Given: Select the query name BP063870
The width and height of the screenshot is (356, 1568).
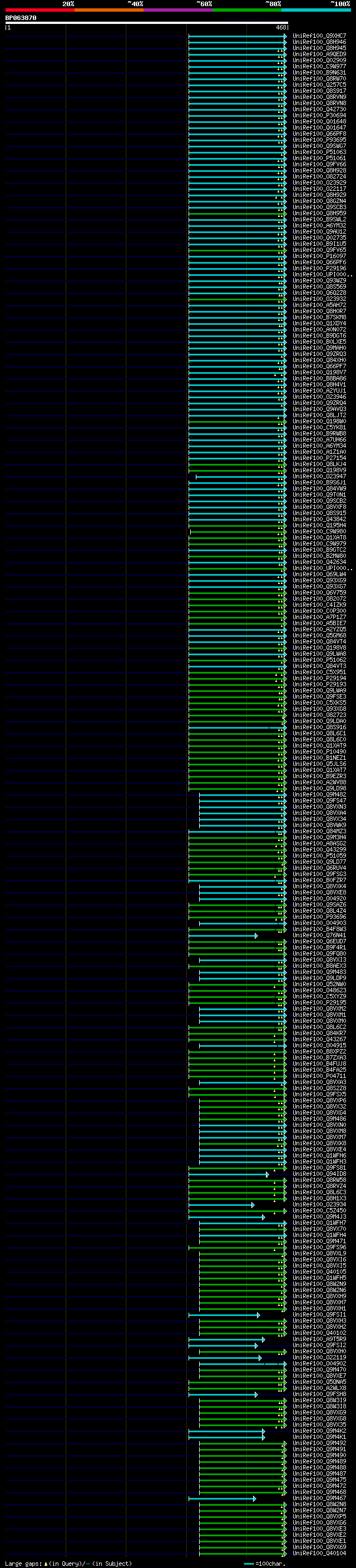Looking at the screenshot, I should [x=21, y=18].
